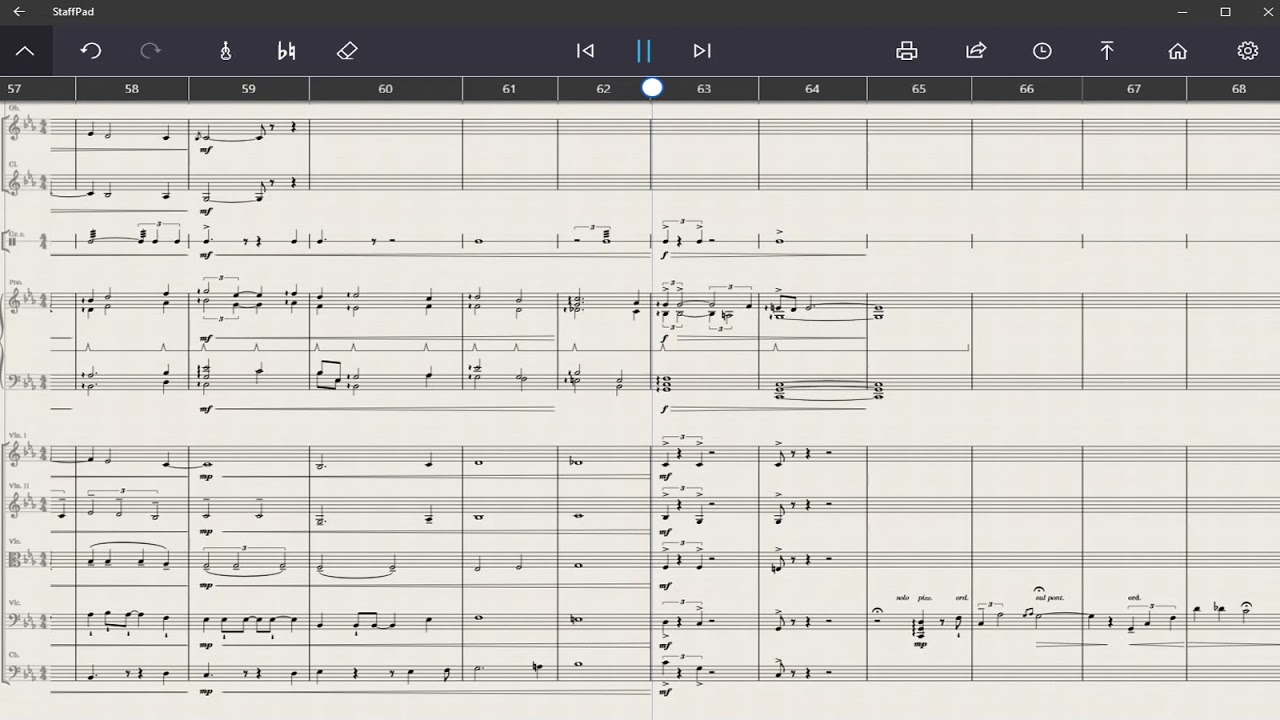Undo the last action
This screenshot has width=1280, height=720.
point(91,51)
